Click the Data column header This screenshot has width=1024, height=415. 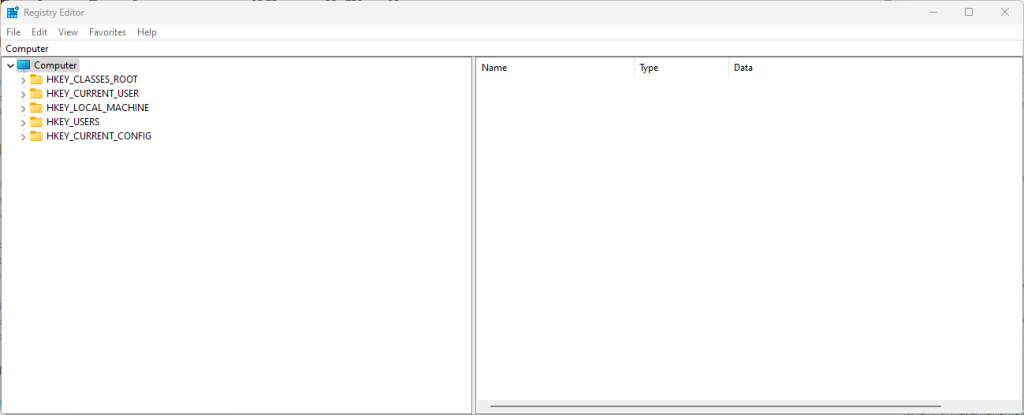[x=874, y=67]
